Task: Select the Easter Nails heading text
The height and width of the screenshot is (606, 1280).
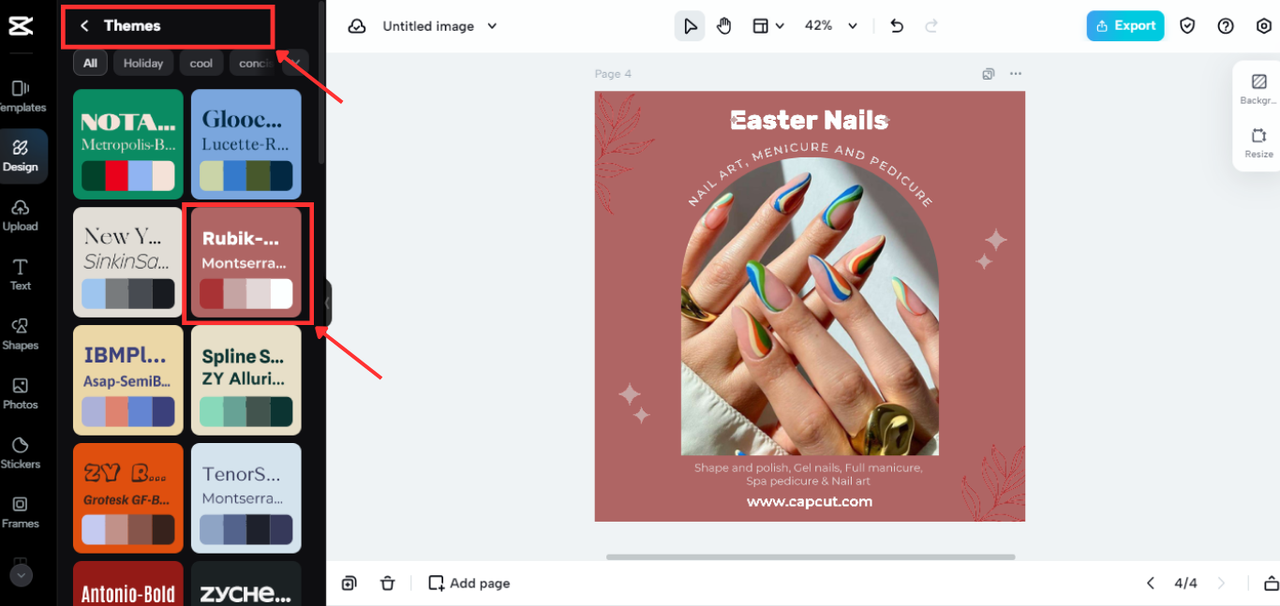Action: tap(809, 121)
